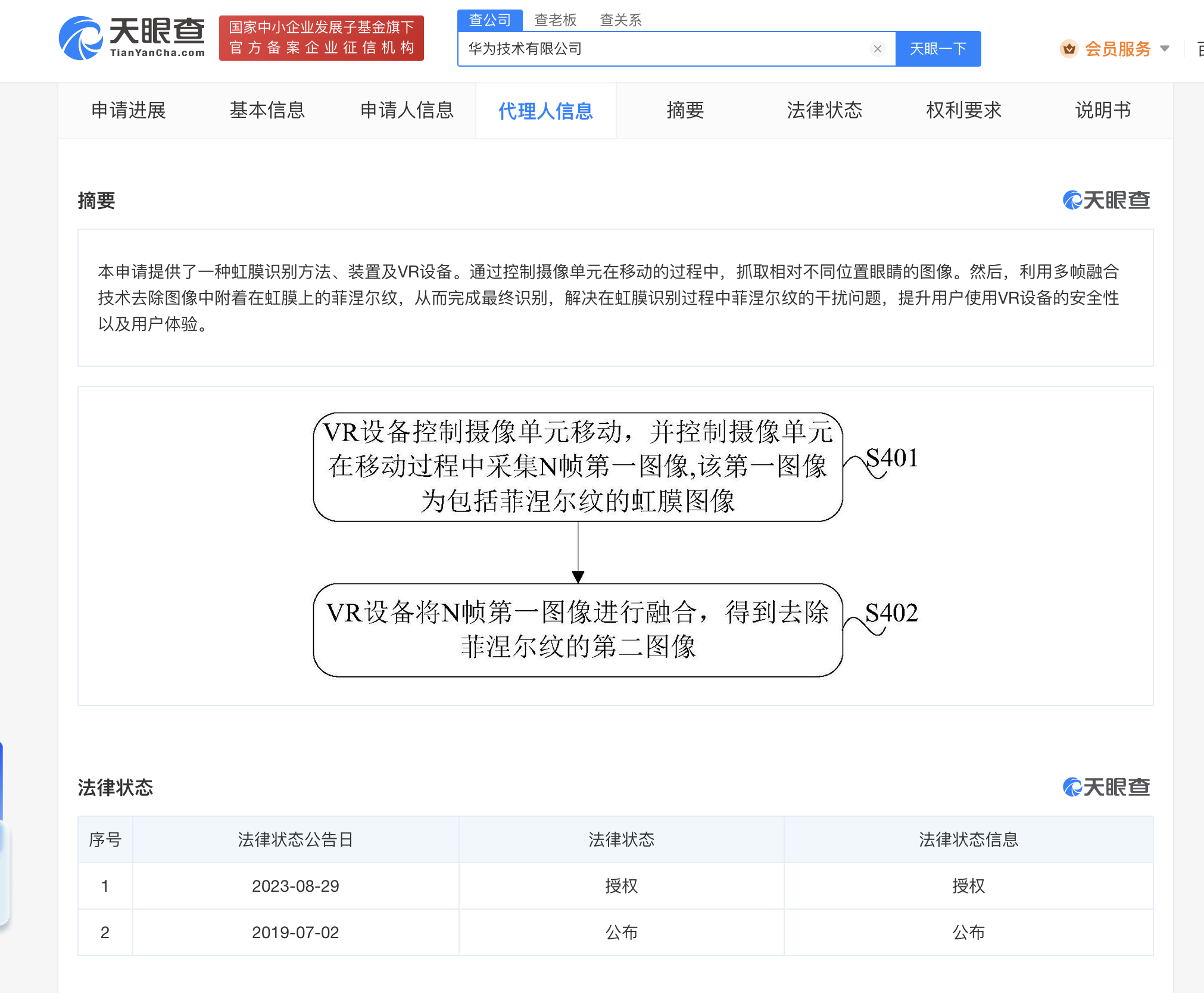Click the TianYanCha watermark beside the 法律状态 heading
Viewport: 1204px width, 993px height.
1106,788
